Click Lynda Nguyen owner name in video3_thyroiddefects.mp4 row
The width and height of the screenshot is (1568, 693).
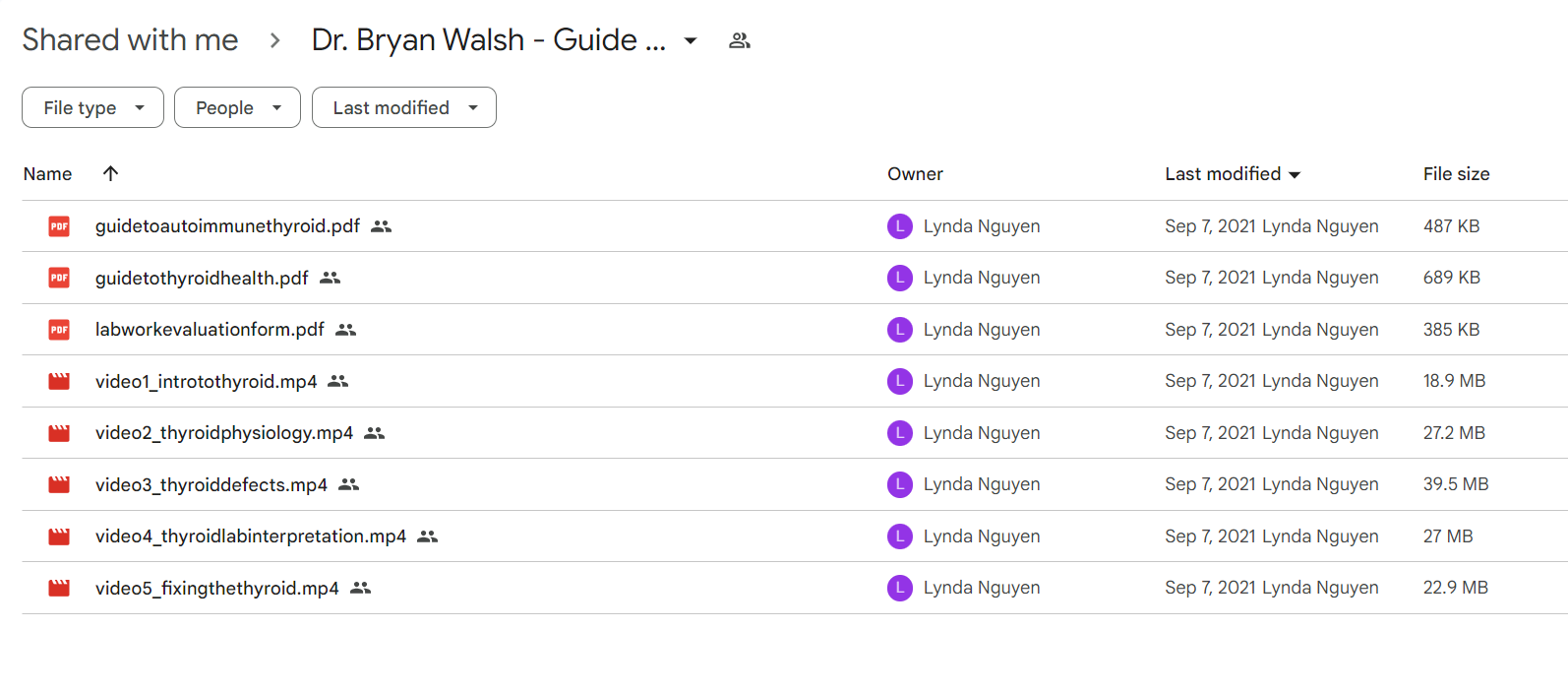[982, 484]
